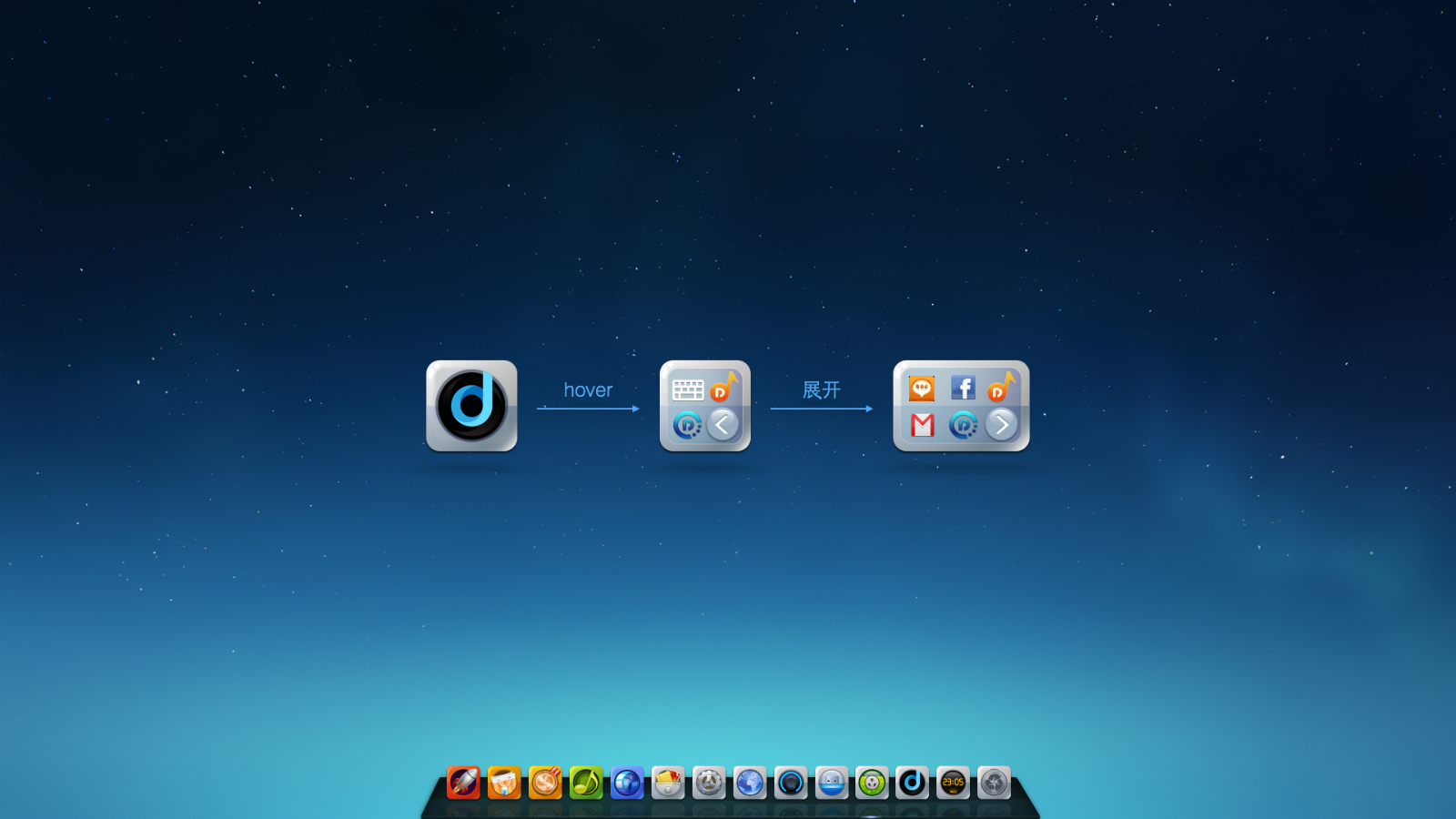This screenshot has height=819, width=1456.
Task: Click the orange chat bubble icon in expanded panel
Action: [x=922, y=388]
